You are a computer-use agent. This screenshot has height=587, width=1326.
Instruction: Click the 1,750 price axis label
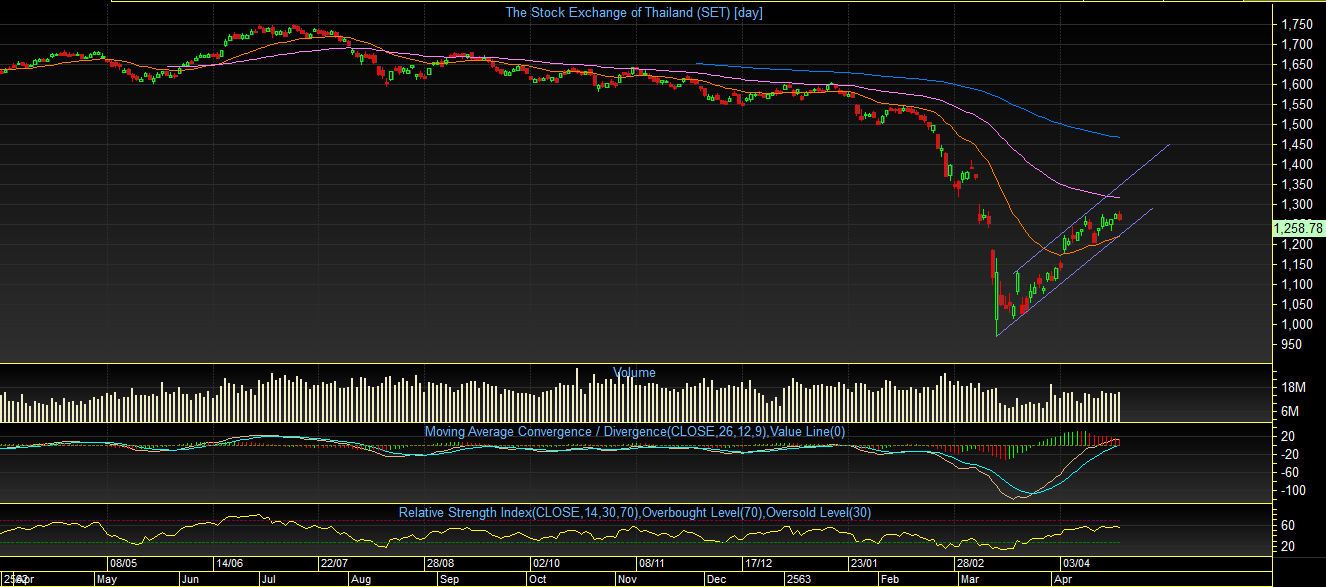point(1297,24)
